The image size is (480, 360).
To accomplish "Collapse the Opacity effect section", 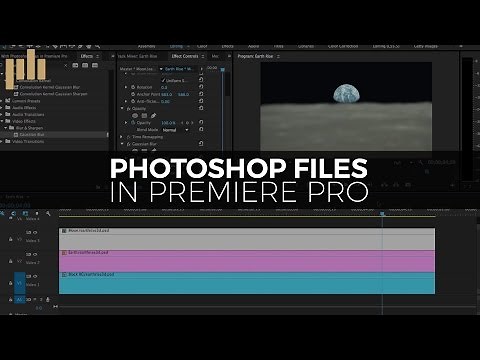I will click(122, 108).
